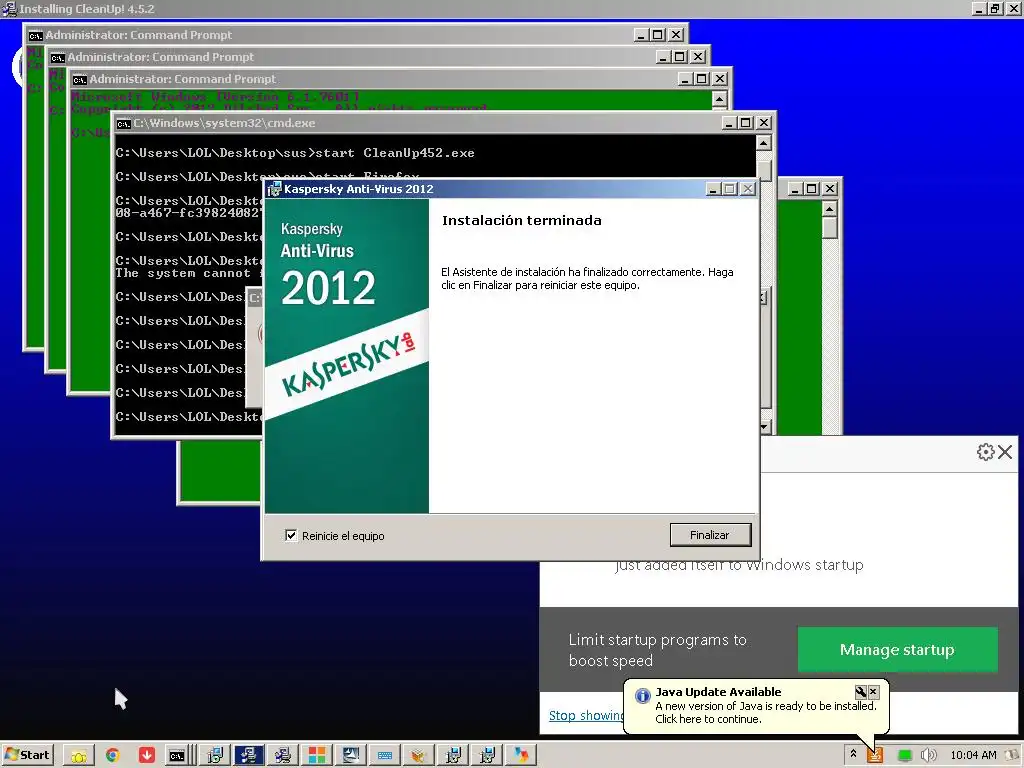Click scroll down arrow in cmd.exe window

[x=764, y=427]
